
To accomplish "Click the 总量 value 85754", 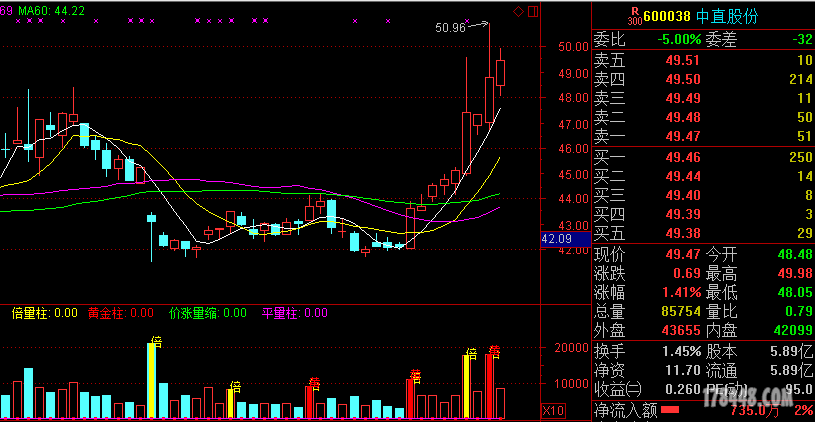I will (x=680, y=311).
